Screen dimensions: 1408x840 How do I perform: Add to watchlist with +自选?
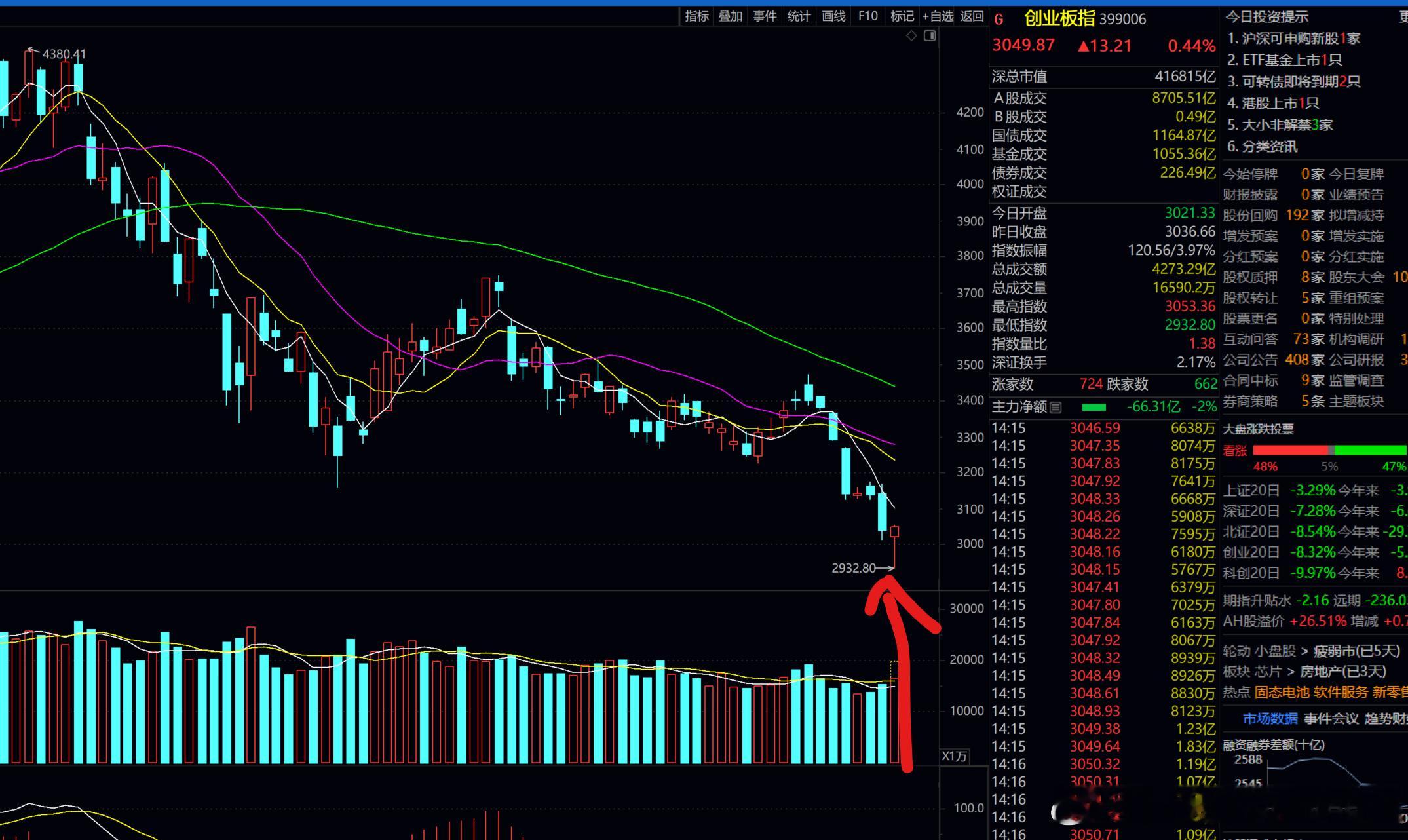tap(938, 16)
